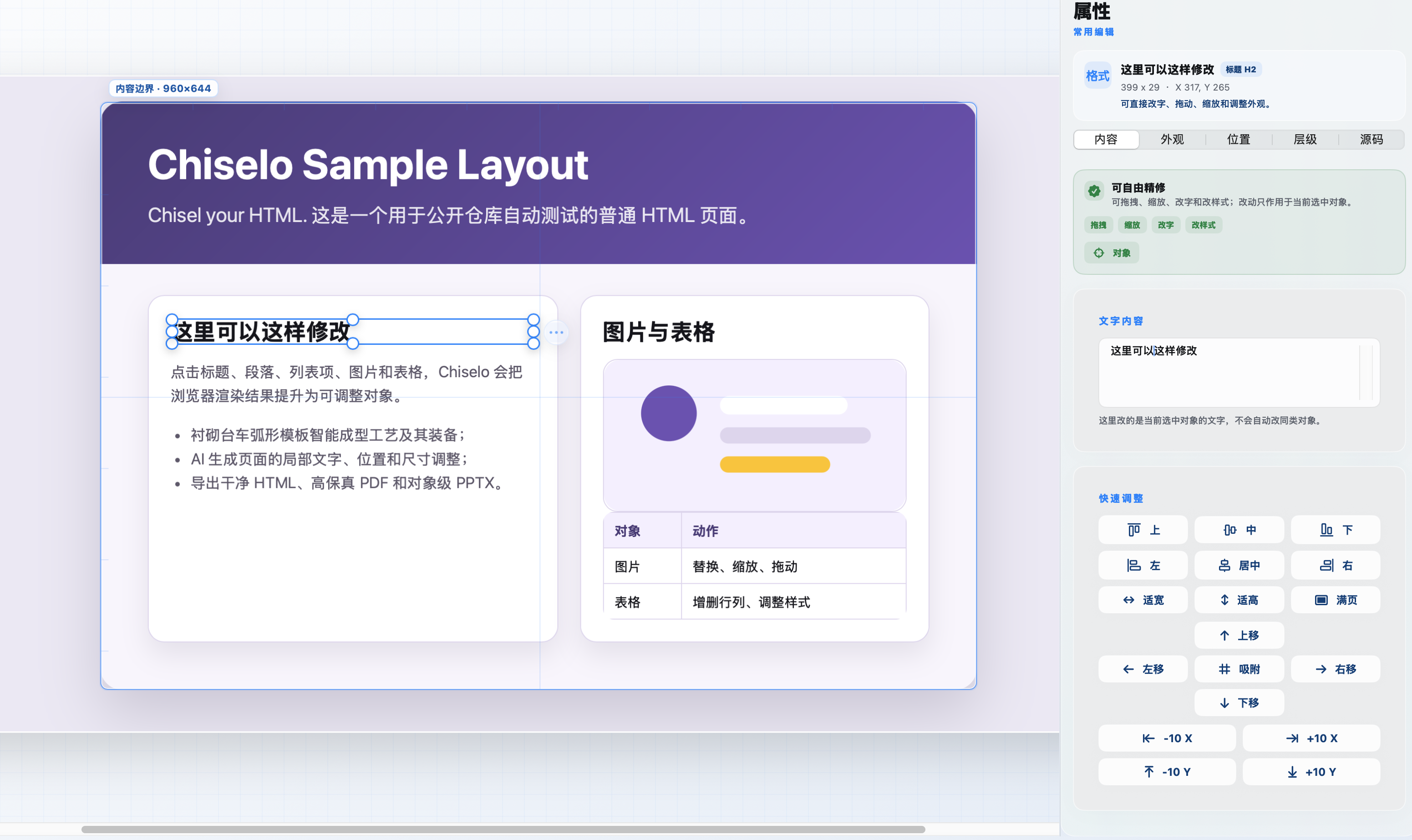Click the 改样式 capability tag
Screen dimensions: 1412x840
pos(1203,225)
